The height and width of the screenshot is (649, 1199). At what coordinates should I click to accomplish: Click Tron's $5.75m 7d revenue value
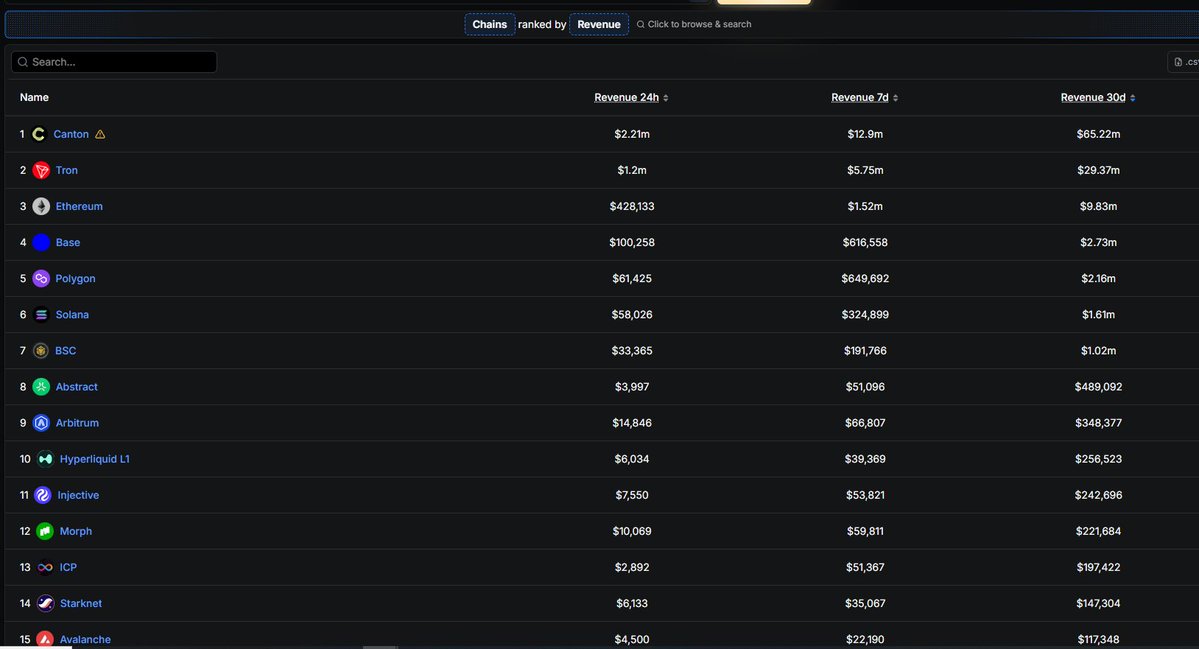(x=865, y=170)
